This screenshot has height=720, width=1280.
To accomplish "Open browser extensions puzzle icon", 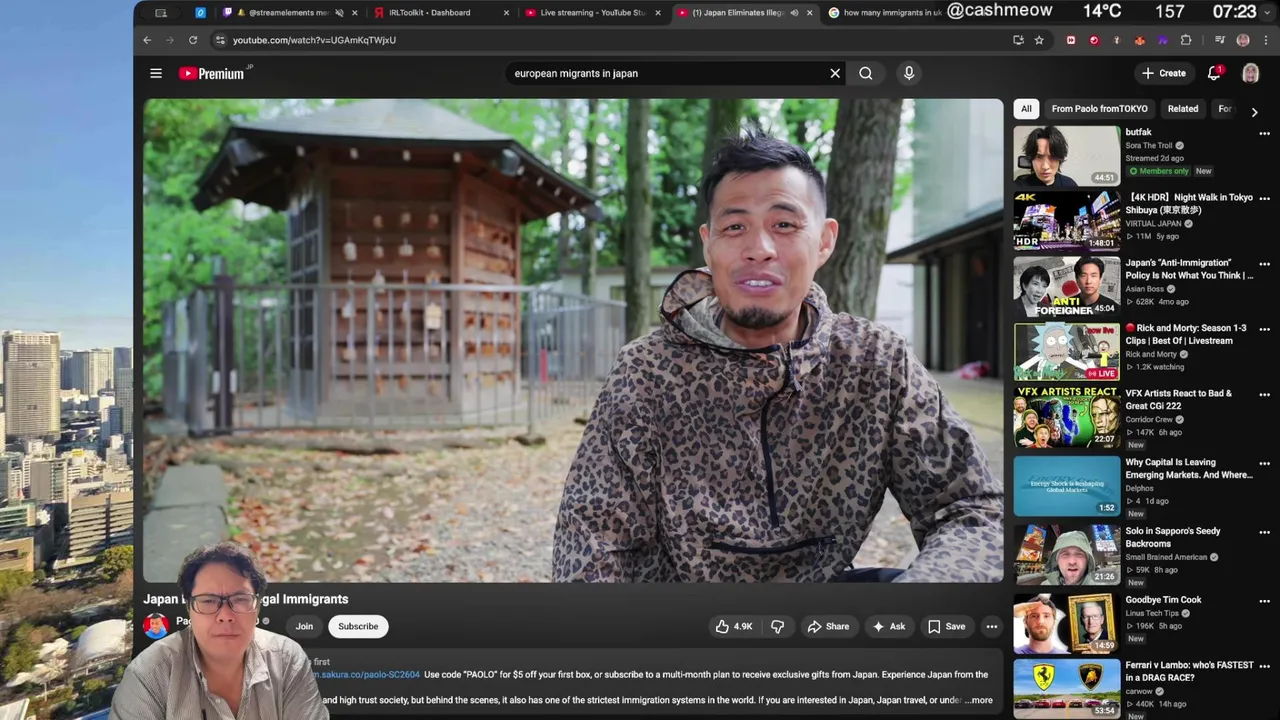I will 1186,40.
